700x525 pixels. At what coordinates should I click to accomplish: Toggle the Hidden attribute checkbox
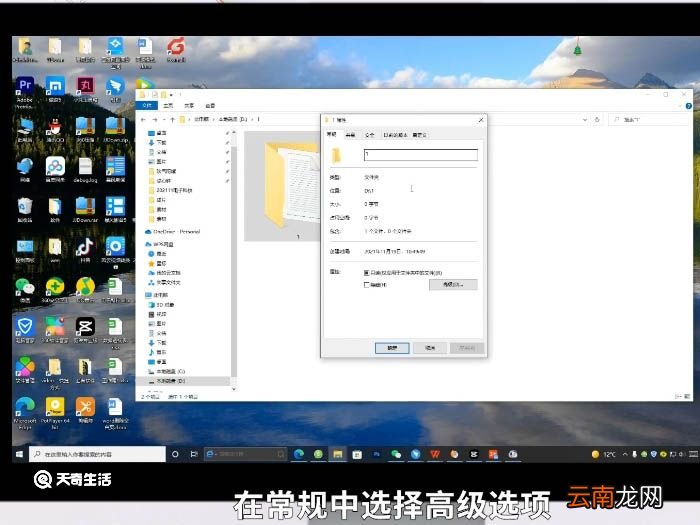pos(367,284)
